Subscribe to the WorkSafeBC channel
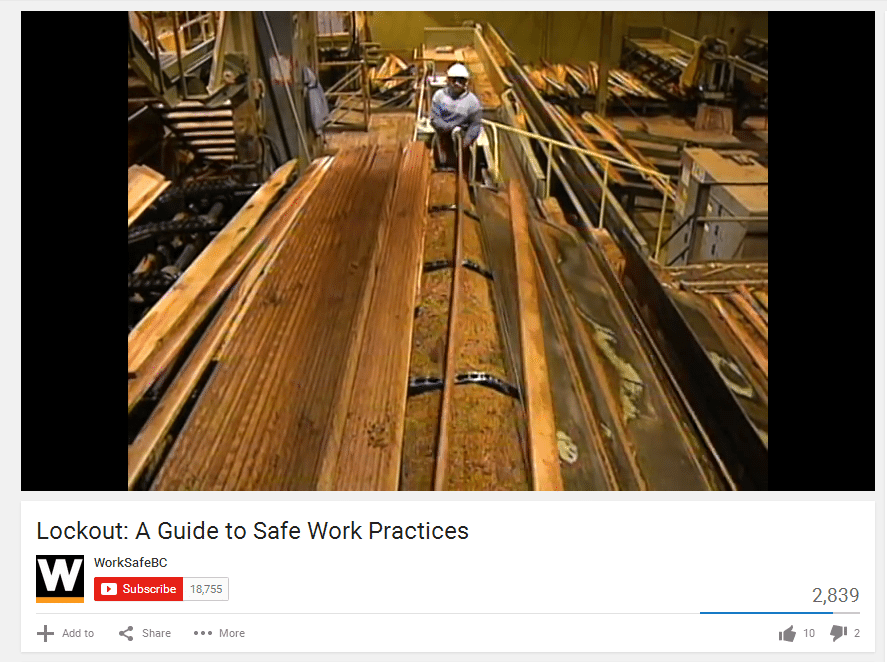The width and height of the screenshot is (887, 662). point(139,589)
